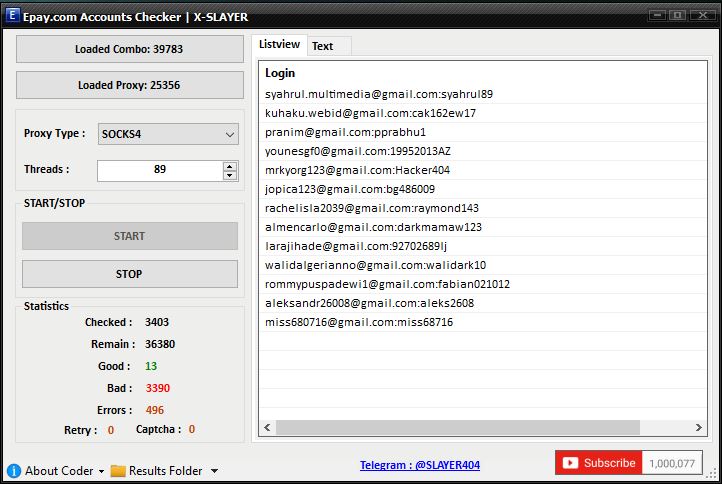
Task: Click the Results Folder yellow folder icon
Action: click(x=118, y=471)
